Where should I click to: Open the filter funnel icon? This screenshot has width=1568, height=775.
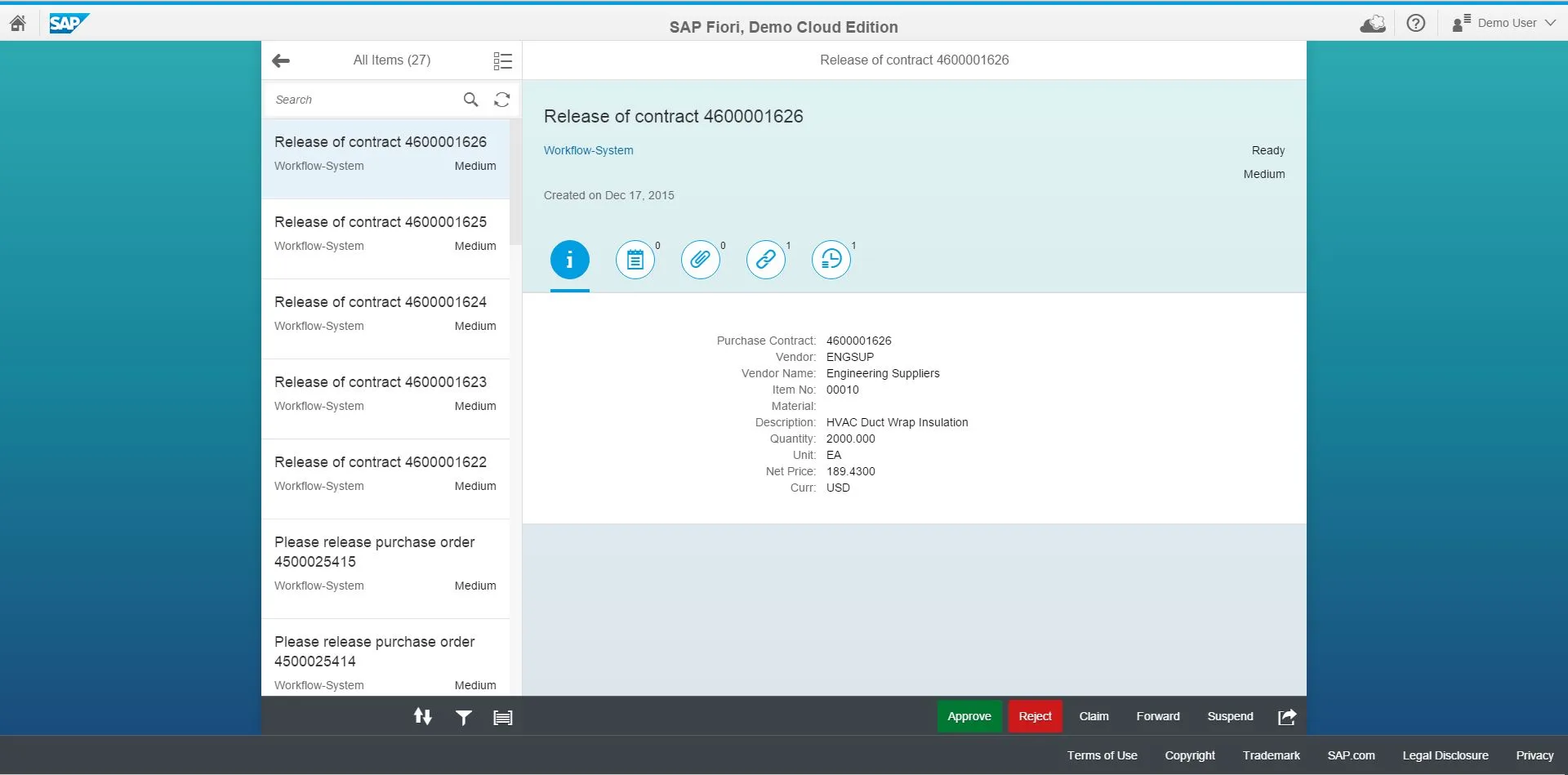pyautogui.click(x=463, y=717)
